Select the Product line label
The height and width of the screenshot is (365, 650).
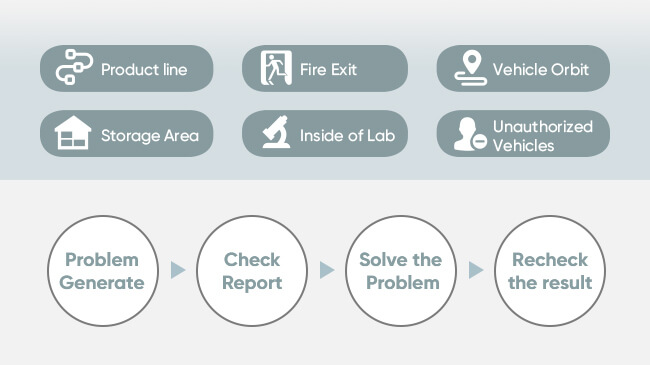click(144, 70)
